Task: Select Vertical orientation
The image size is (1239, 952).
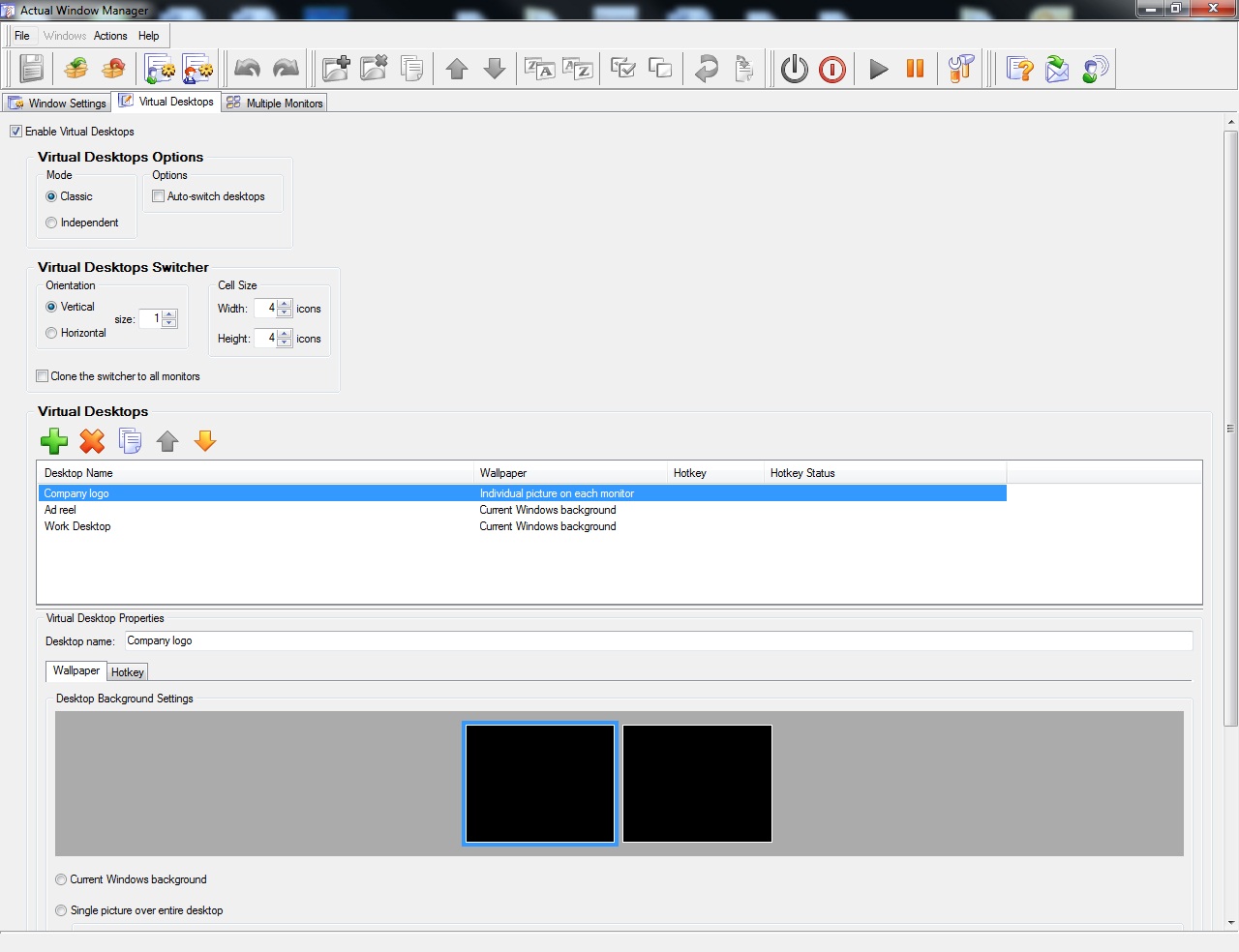Action: [51, 307]
